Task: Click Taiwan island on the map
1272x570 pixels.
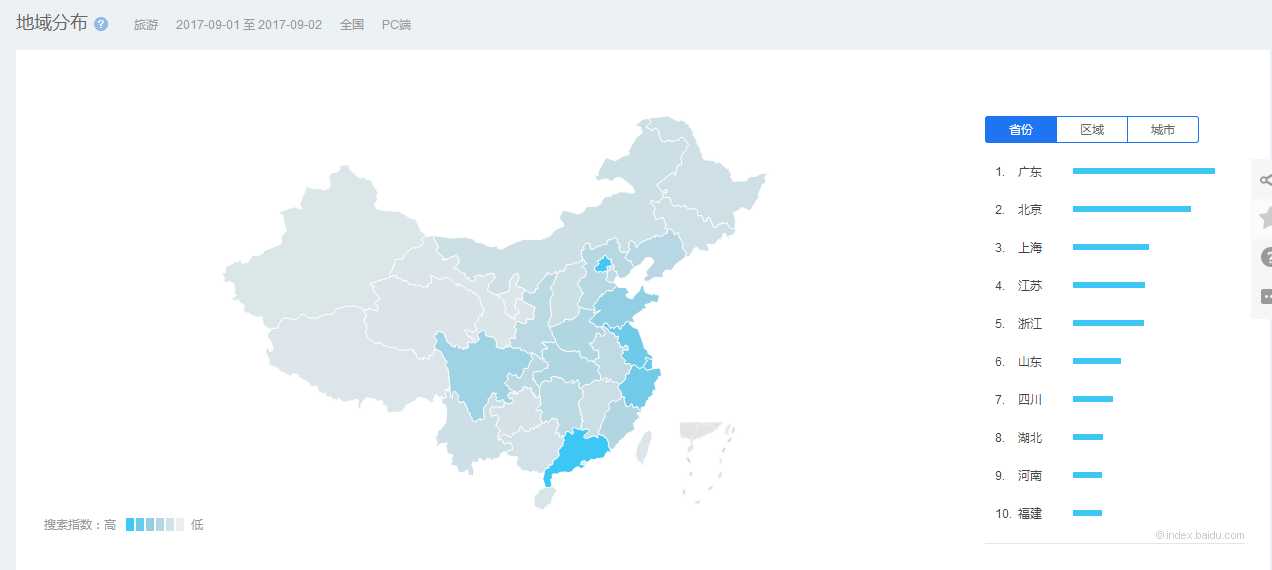Action: click(x=645, y=446)
